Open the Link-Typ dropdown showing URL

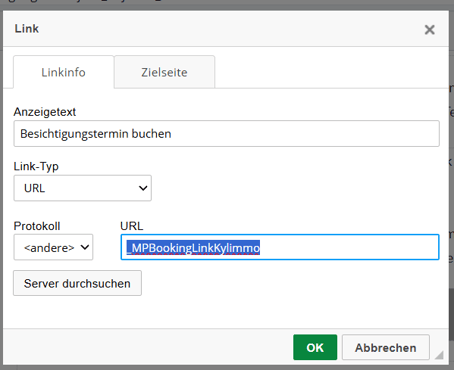click(x=83, y=188)
